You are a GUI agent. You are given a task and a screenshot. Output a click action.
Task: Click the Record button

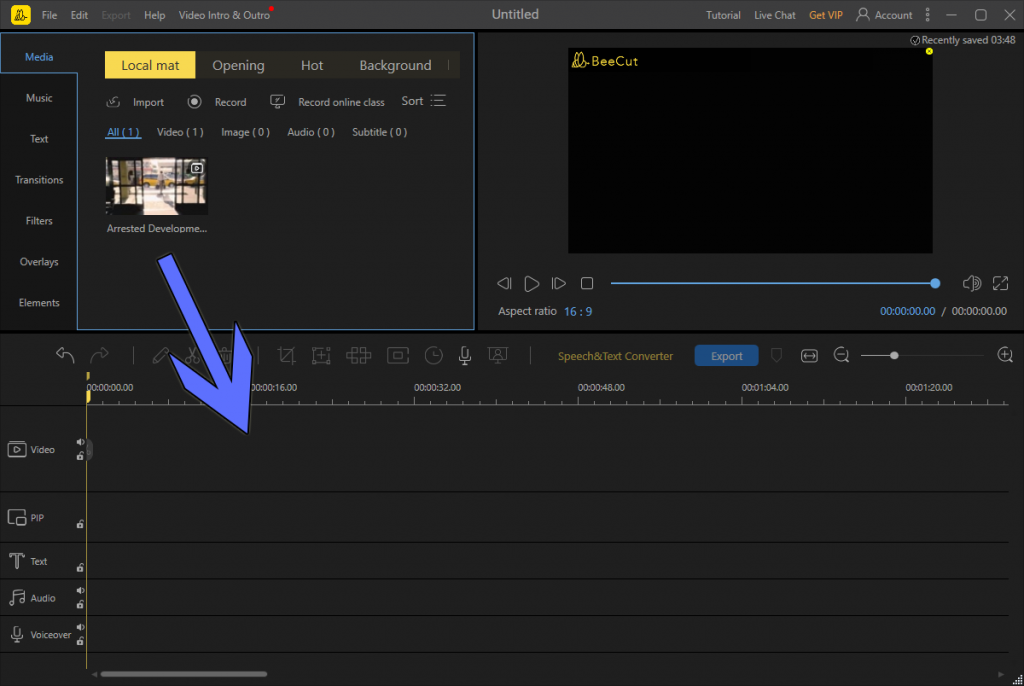pos(217,102)
